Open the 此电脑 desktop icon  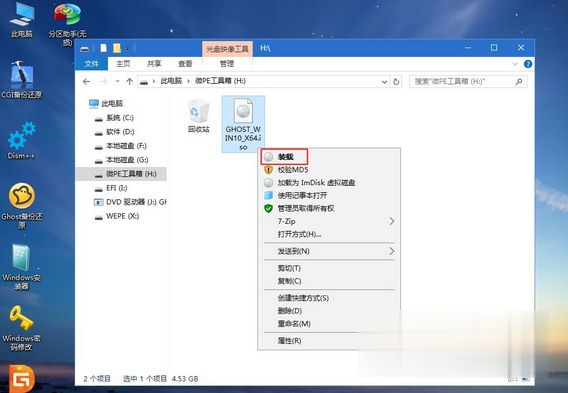22,20
